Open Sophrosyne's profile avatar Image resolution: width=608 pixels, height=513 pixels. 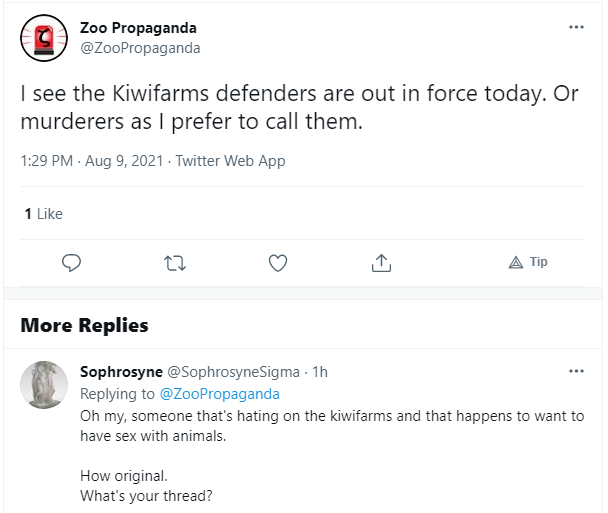(x=44, y=385)
